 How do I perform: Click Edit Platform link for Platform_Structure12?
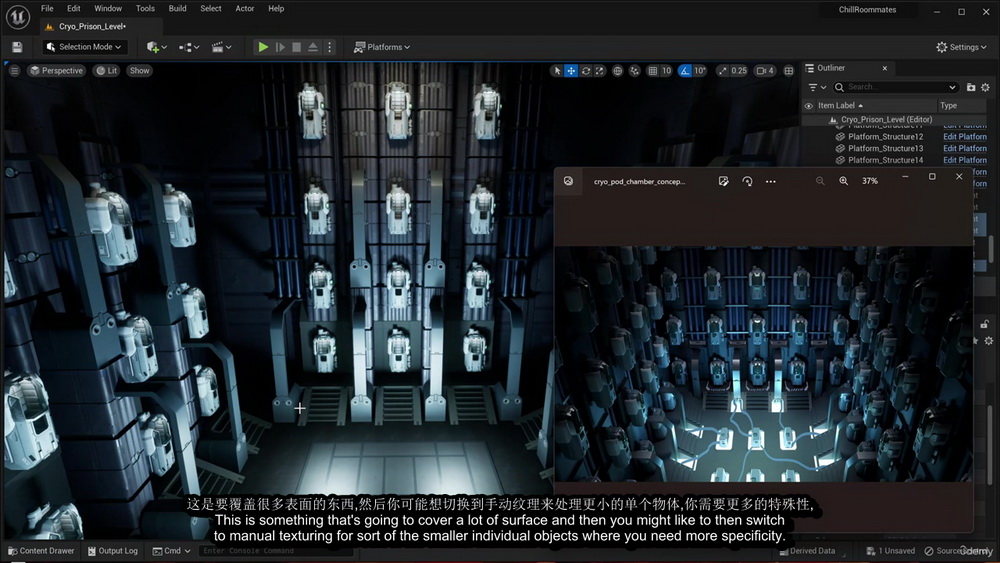click(x=965, y=137)
